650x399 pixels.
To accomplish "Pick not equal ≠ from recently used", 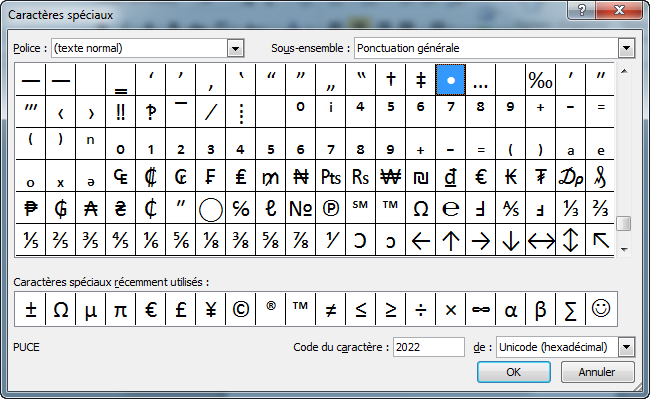I will point(330,309).
